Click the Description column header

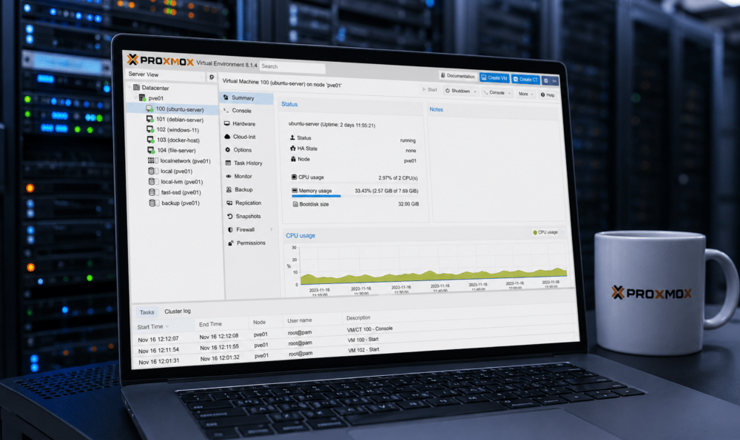[358, 318]
